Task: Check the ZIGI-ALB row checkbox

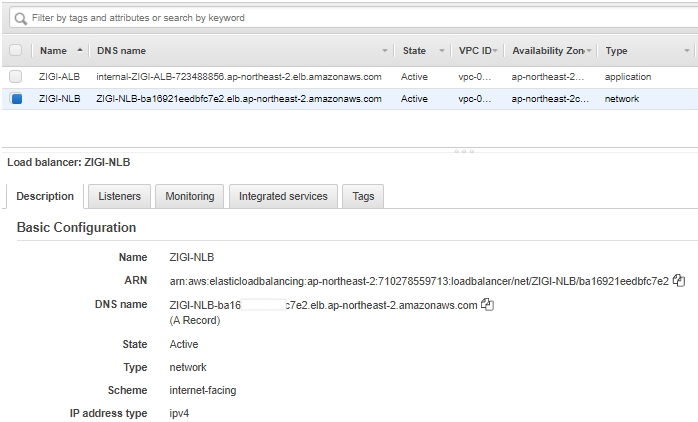Action: (16, 77)
